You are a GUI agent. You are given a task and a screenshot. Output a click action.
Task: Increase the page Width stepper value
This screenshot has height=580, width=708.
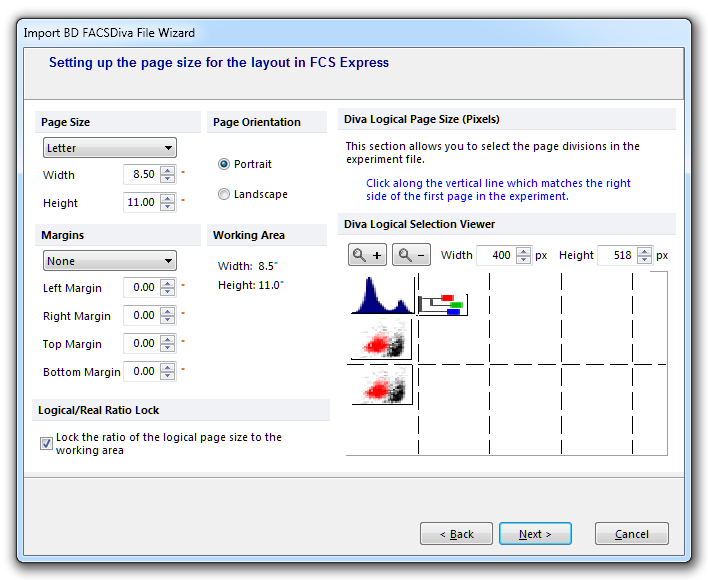coord(167,170)
